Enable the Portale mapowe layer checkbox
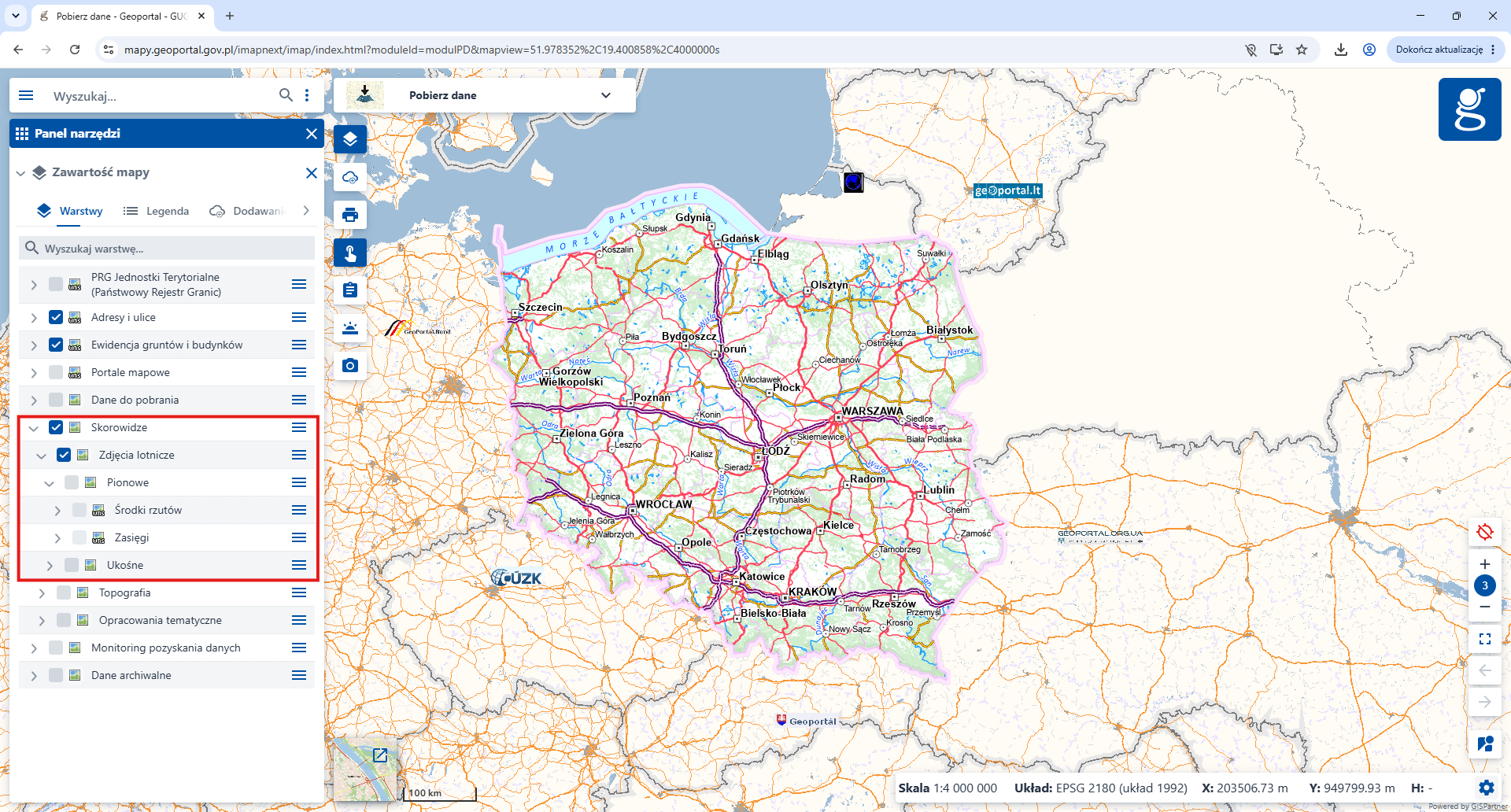 [x=56, y=372]
